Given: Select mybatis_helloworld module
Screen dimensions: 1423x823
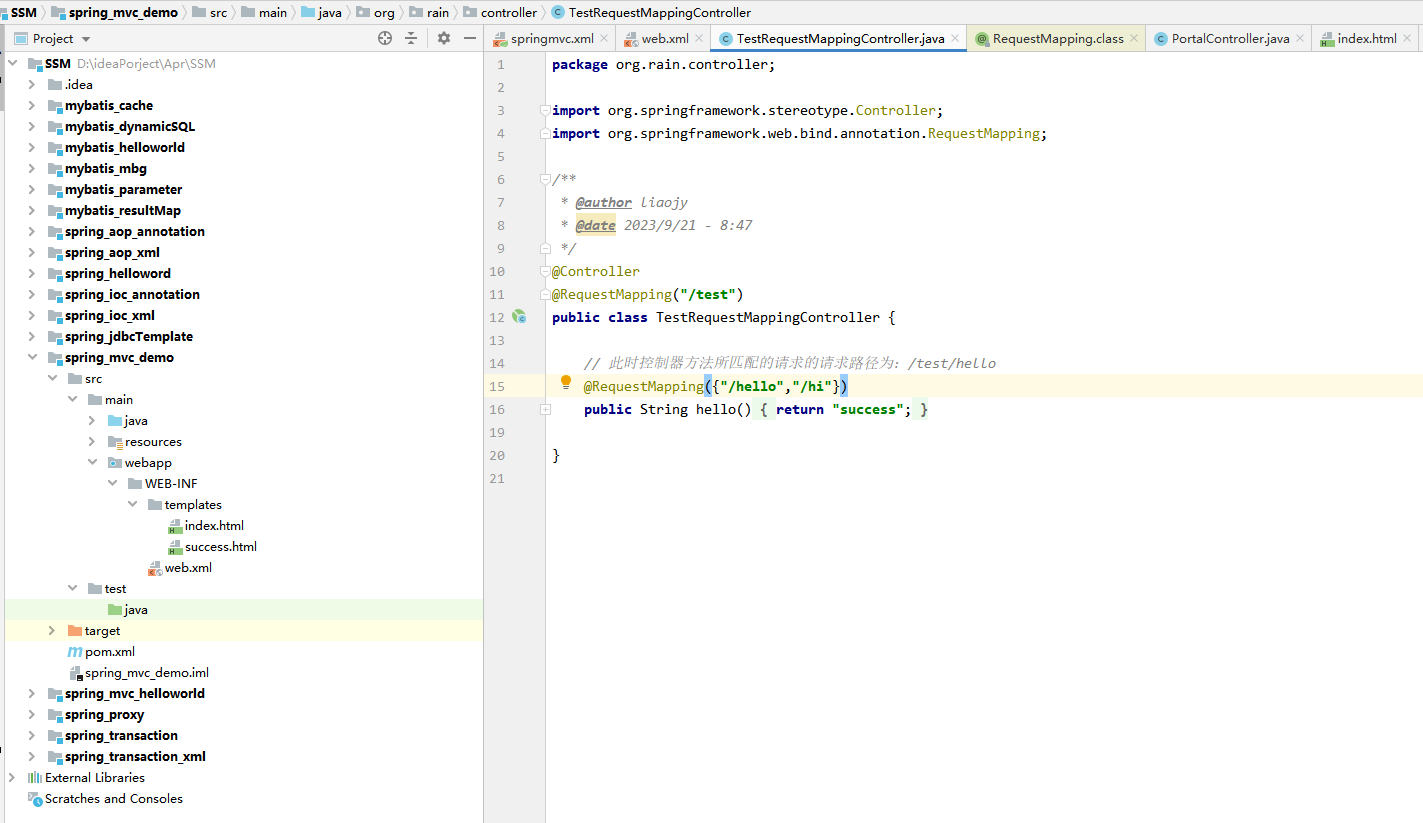Looking at the screenshot, I should pyautogui.click(x=125, y=147).
